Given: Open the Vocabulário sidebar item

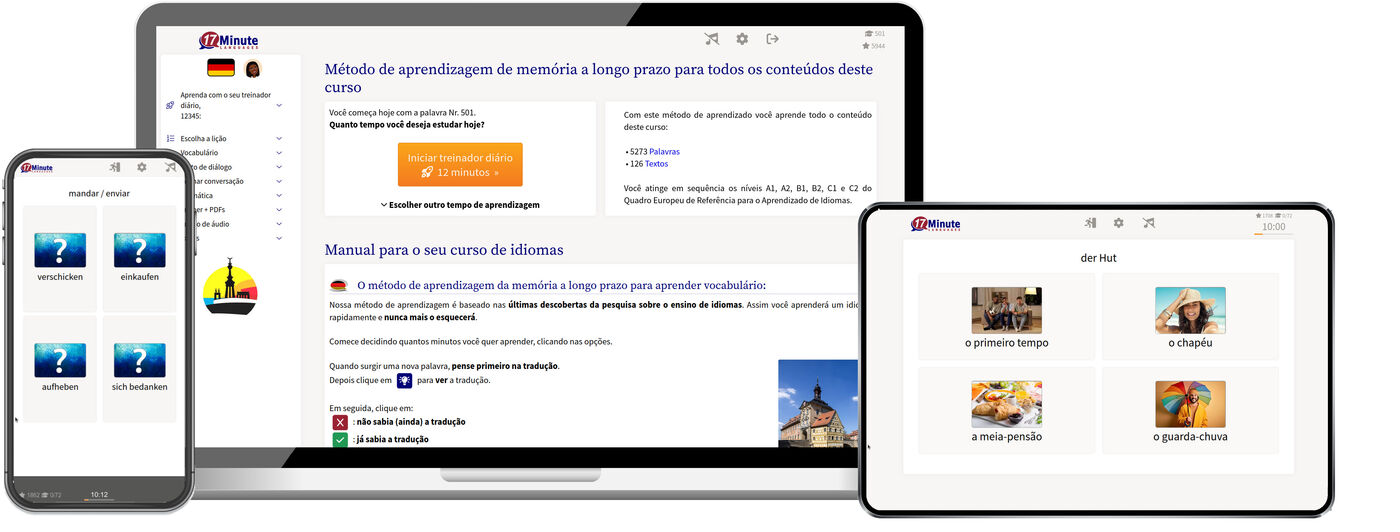Looking at the screenshot, I should click(199, 153).
